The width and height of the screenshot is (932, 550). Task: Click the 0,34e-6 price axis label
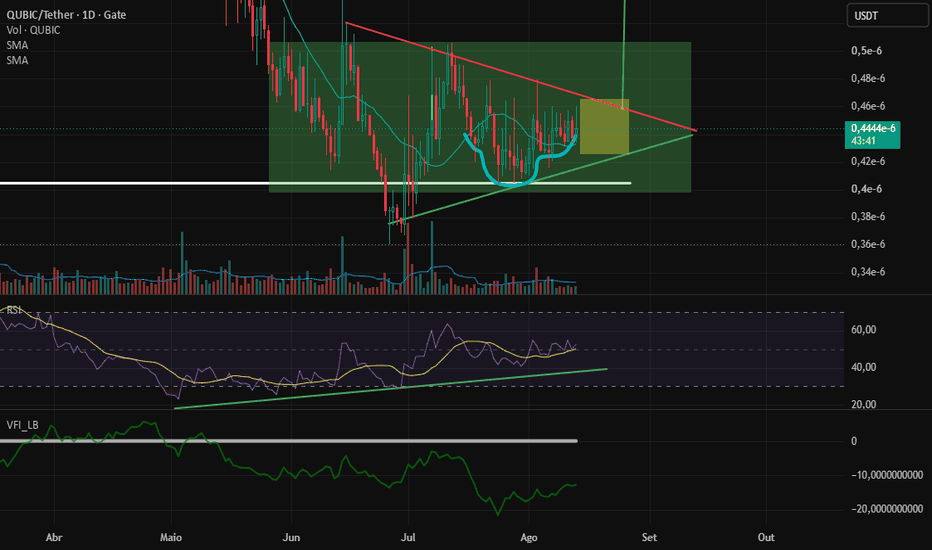tap(868, 272)
